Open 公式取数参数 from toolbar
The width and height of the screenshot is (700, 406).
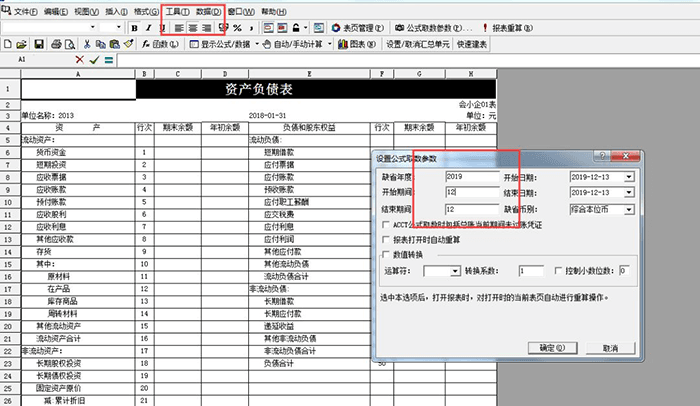click(x=433, y=28)
